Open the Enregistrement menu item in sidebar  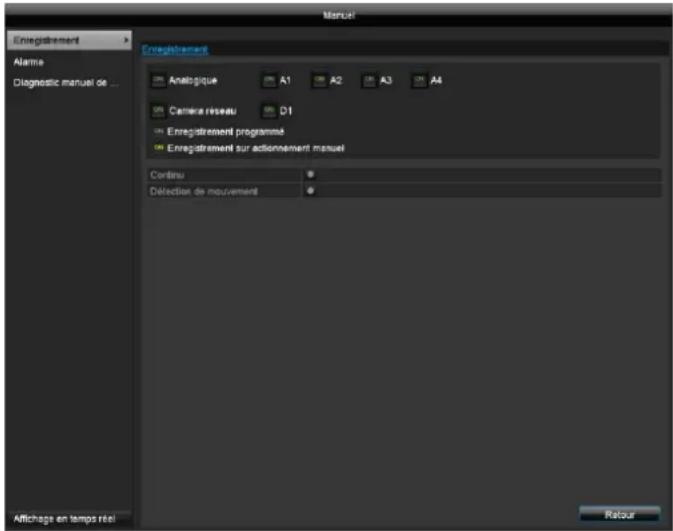point(69,40)
